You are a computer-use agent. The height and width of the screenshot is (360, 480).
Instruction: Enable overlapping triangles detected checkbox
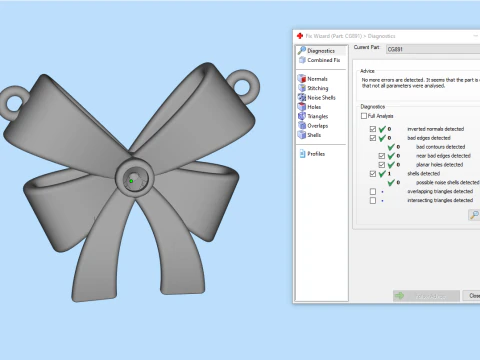[373, 191]
